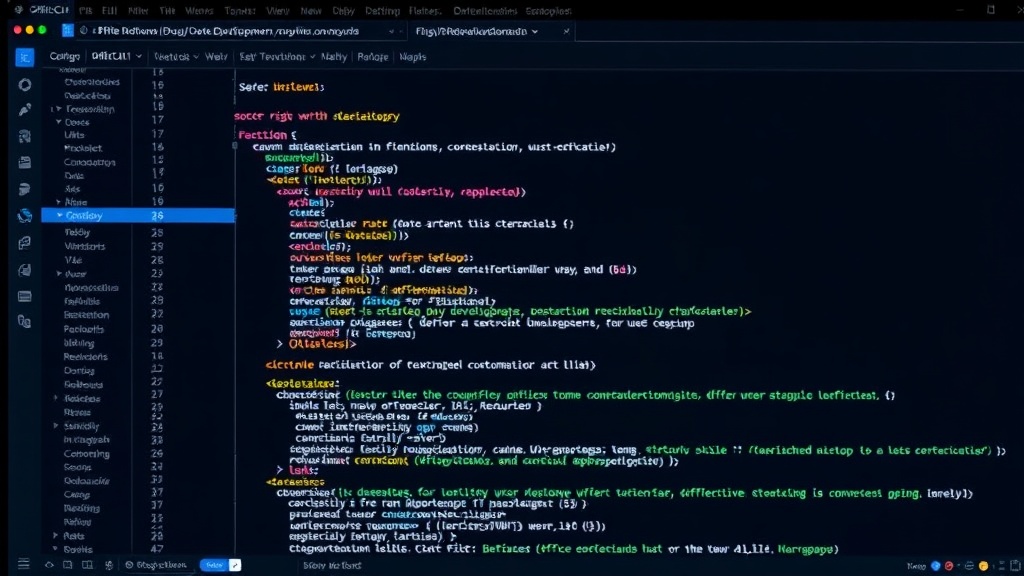Click the 'Slory' text in the bottom status bar
1024x576 pixels.
[x=315, y=566]
